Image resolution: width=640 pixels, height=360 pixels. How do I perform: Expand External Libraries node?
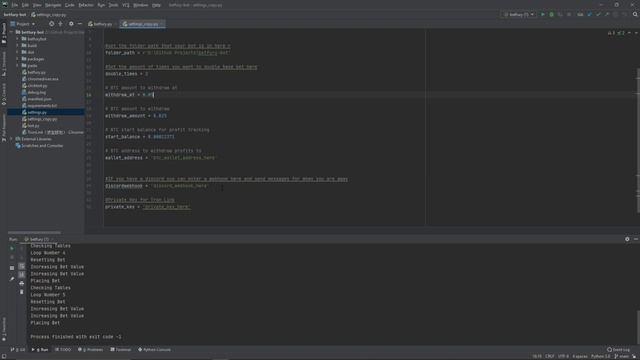tap(12, 139)
